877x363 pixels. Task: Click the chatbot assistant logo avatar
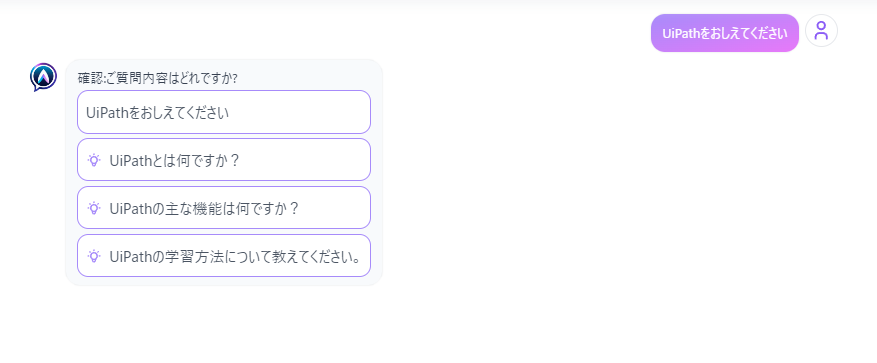tap(43, 77)
